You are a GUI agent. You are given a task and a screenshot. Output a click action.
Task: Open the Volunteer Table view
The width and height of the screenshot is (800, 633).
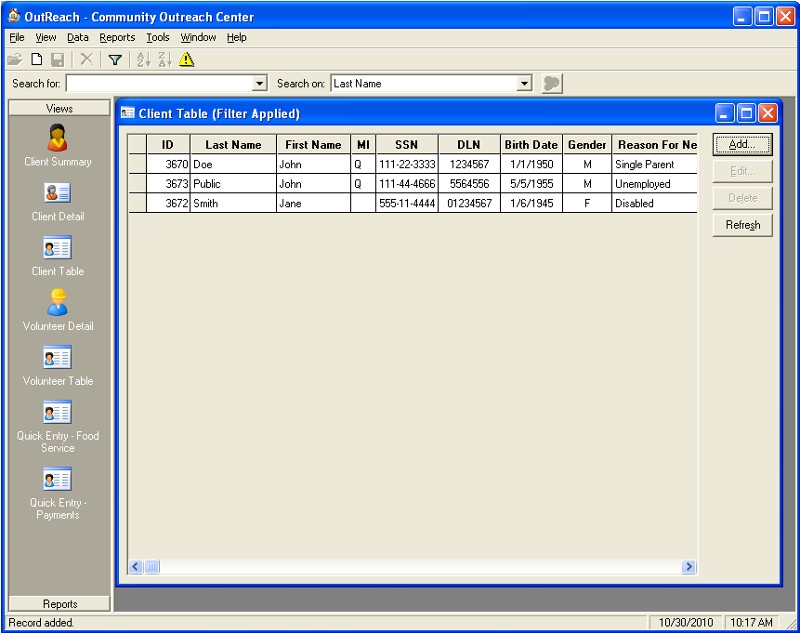[x=58, y=365]
